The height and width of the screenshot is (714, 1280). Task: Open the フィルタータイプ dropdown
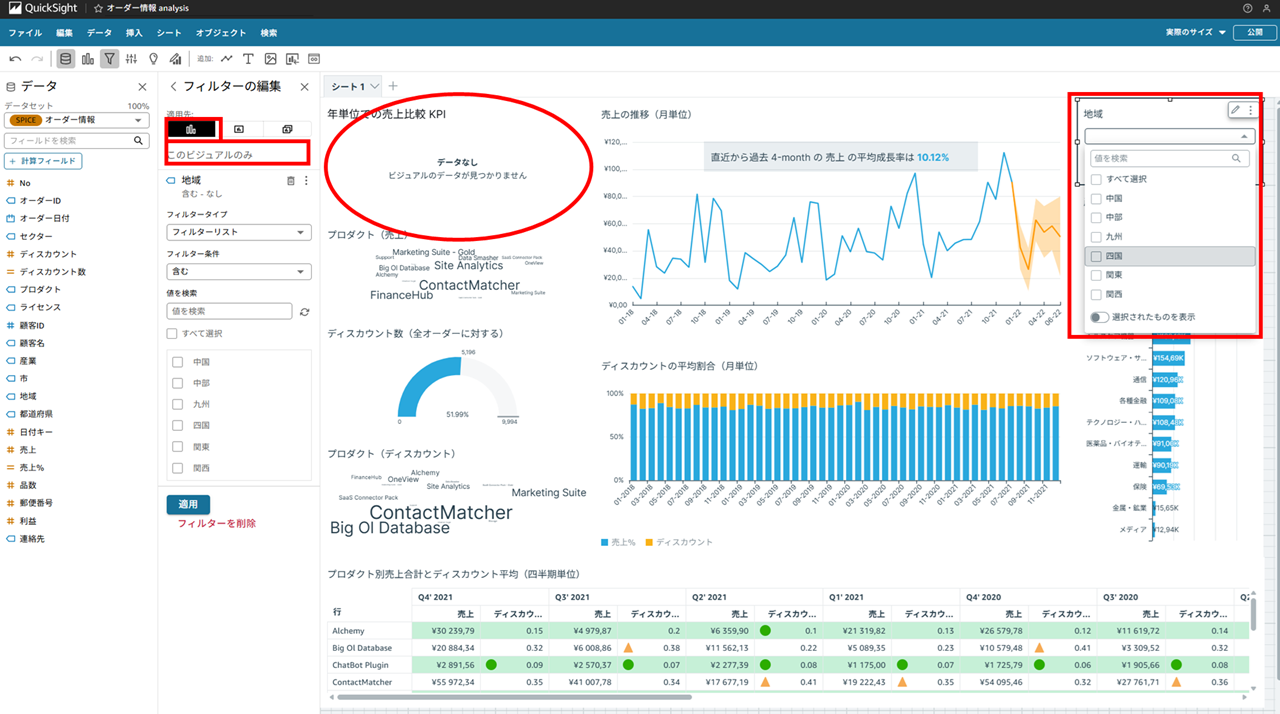pyautogui.click(x=239, y=232)
